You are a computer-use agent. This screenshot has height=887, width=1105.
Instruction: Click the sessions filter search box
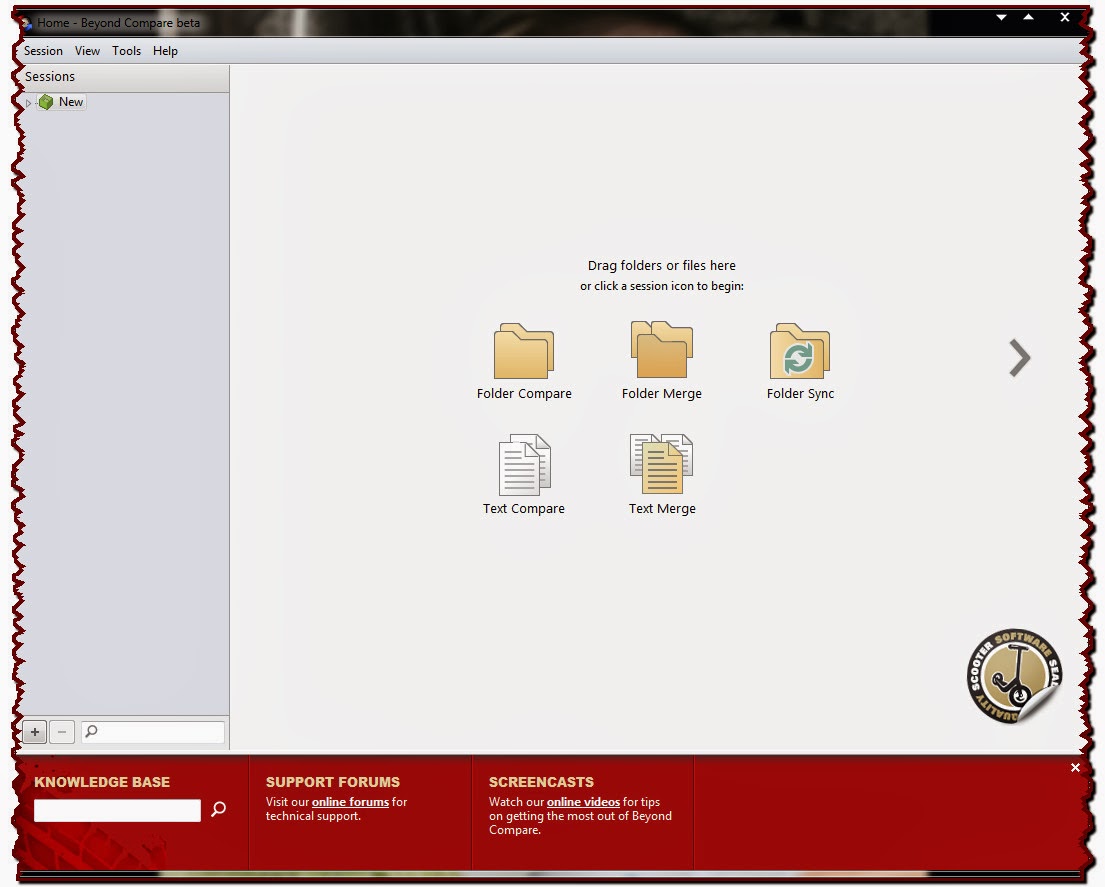pyautogui.click(x=153, y=732)
